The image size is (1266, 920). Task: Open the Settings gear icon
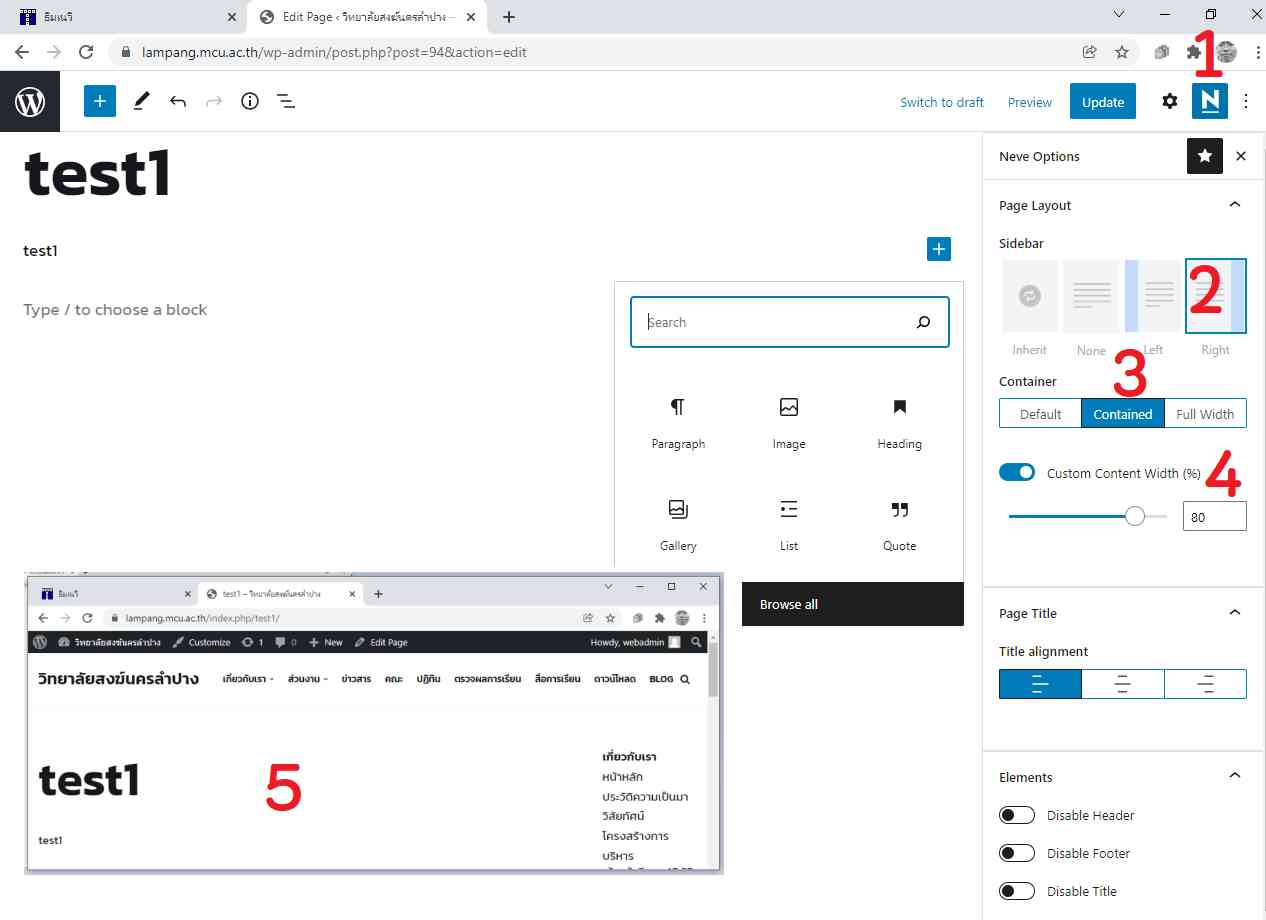coord(1169,101)
